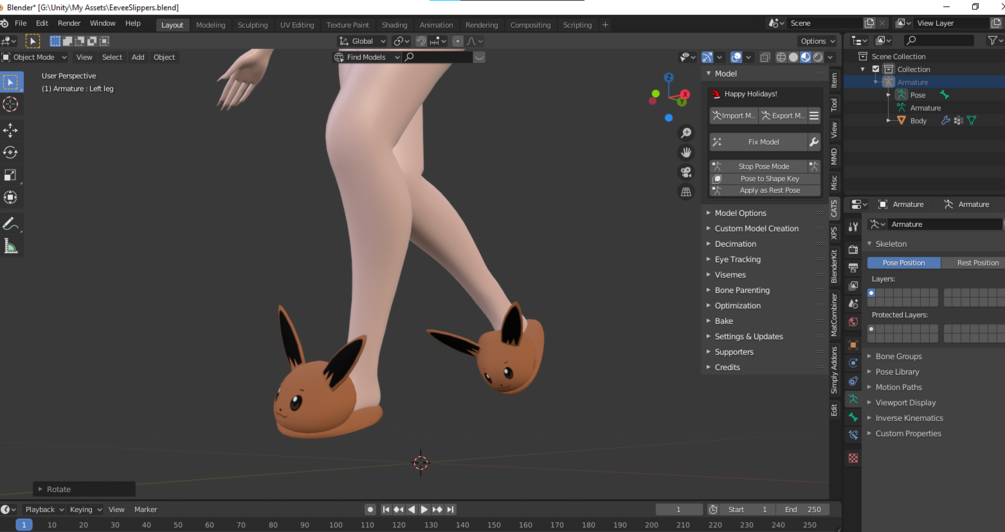Activate the Cursor tool
The height and width of the screenshot is (532, 1005).
tap(11, 104)
